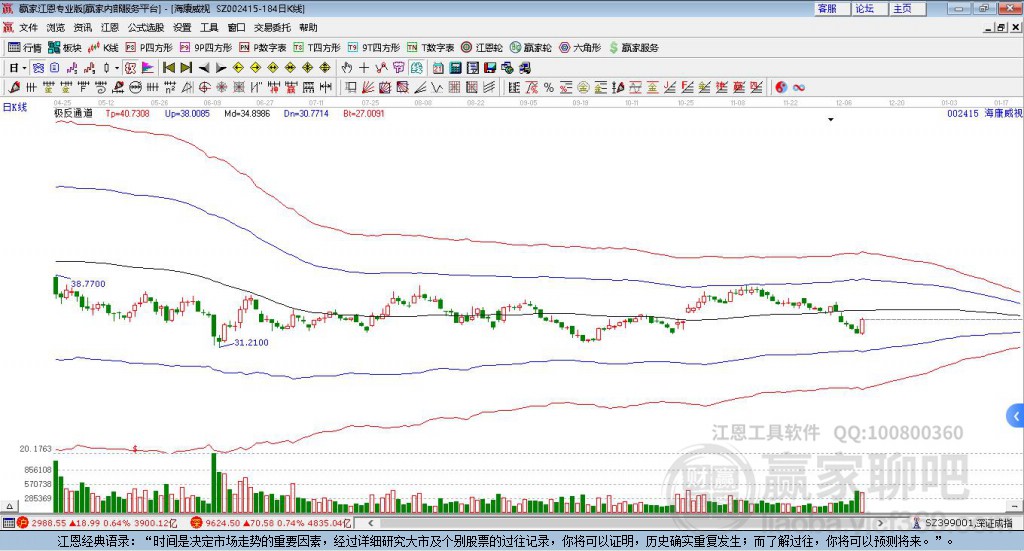Image resolution: width=1024 pixels, height=551 pixels.
Task: Open the 公式选股 menu
Action: (x=146, y=27)
